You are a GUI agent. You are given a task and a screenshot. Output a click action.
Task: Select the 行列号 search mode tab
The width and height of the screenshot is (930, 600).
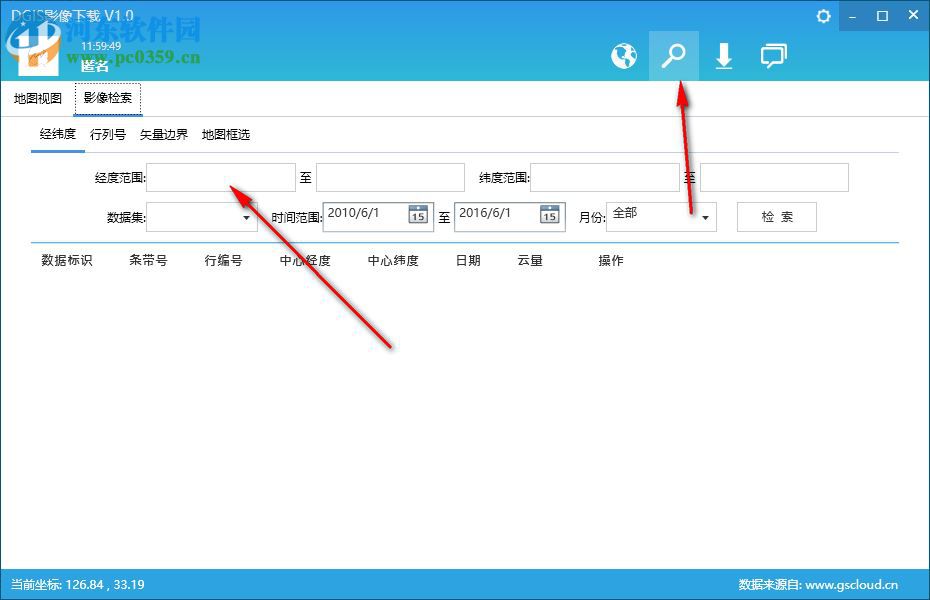click(x=108, y=134)
